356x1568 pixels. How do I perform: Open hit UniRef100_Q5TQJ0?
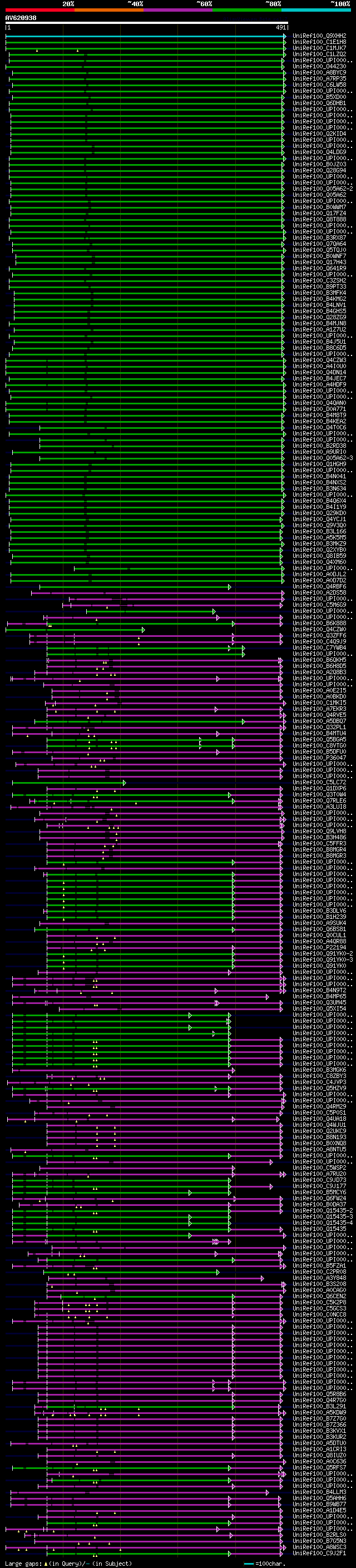[319, 250]
